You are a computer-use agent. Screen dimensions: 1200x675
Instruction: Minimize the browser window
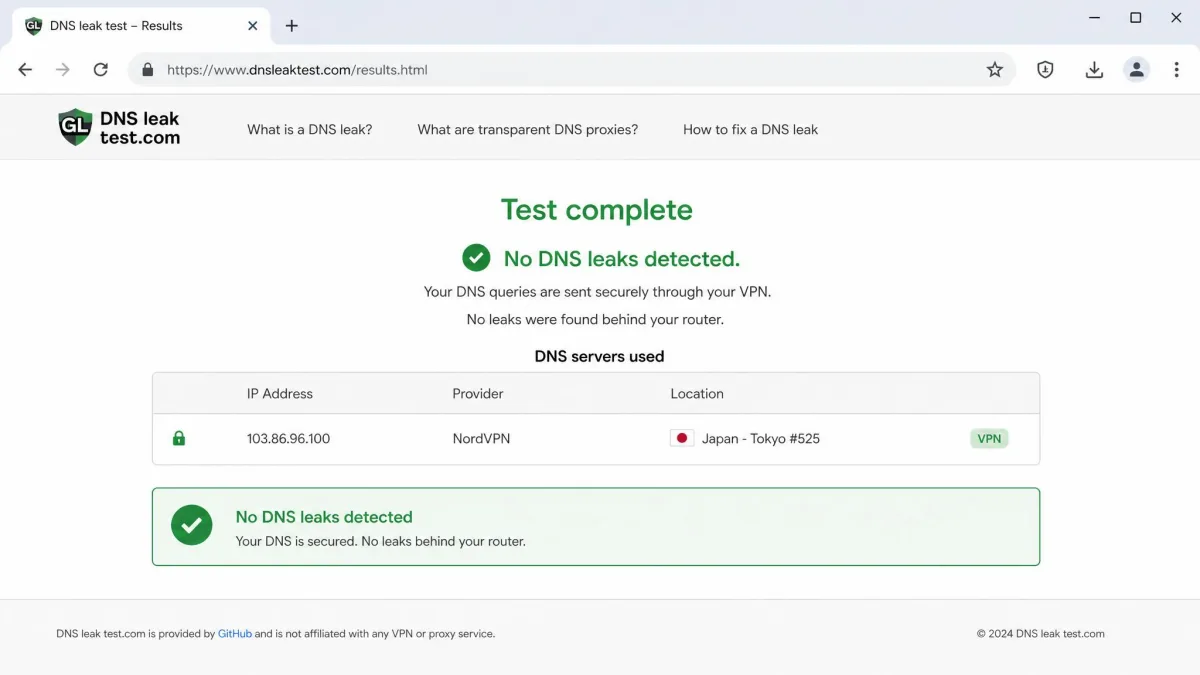[1094, 18]
